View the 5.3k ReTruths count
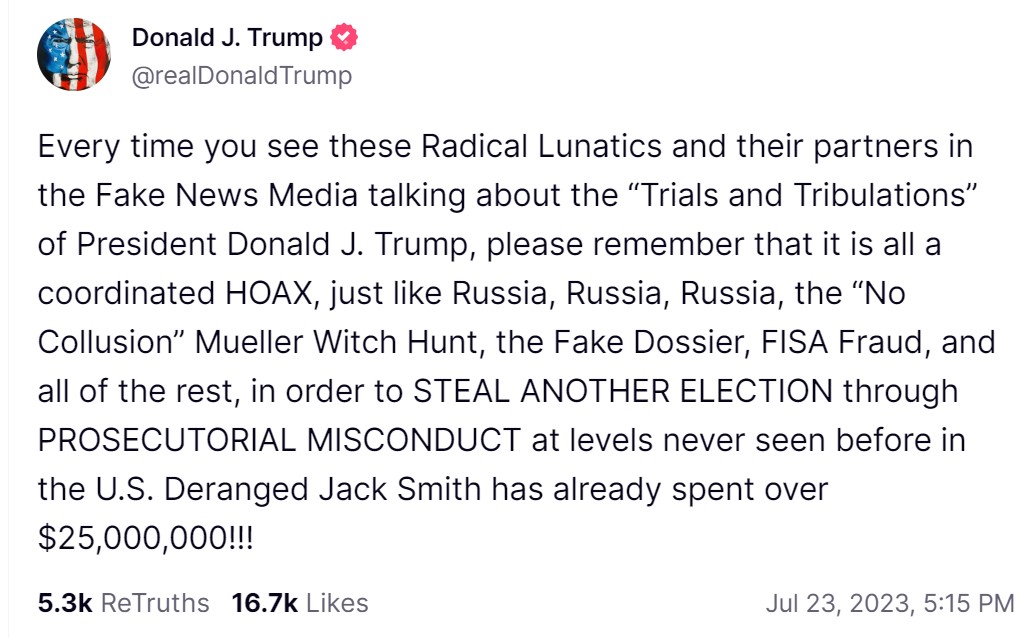Viewport: 1032px width, 638px height. 64,603
